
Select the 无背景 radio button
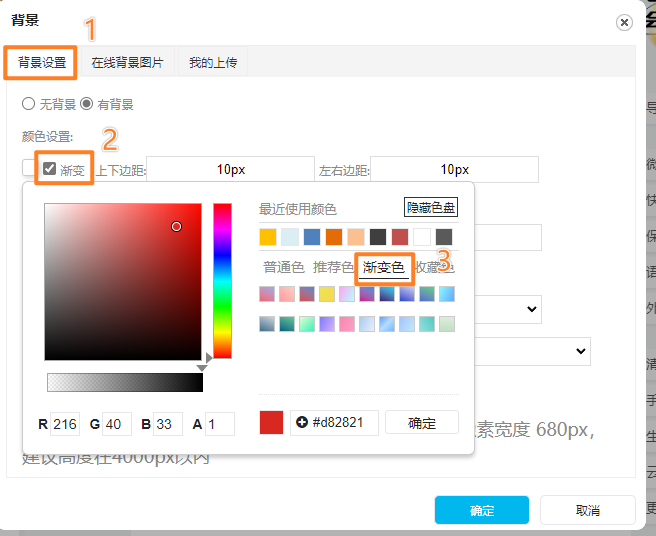coord(28,104)
